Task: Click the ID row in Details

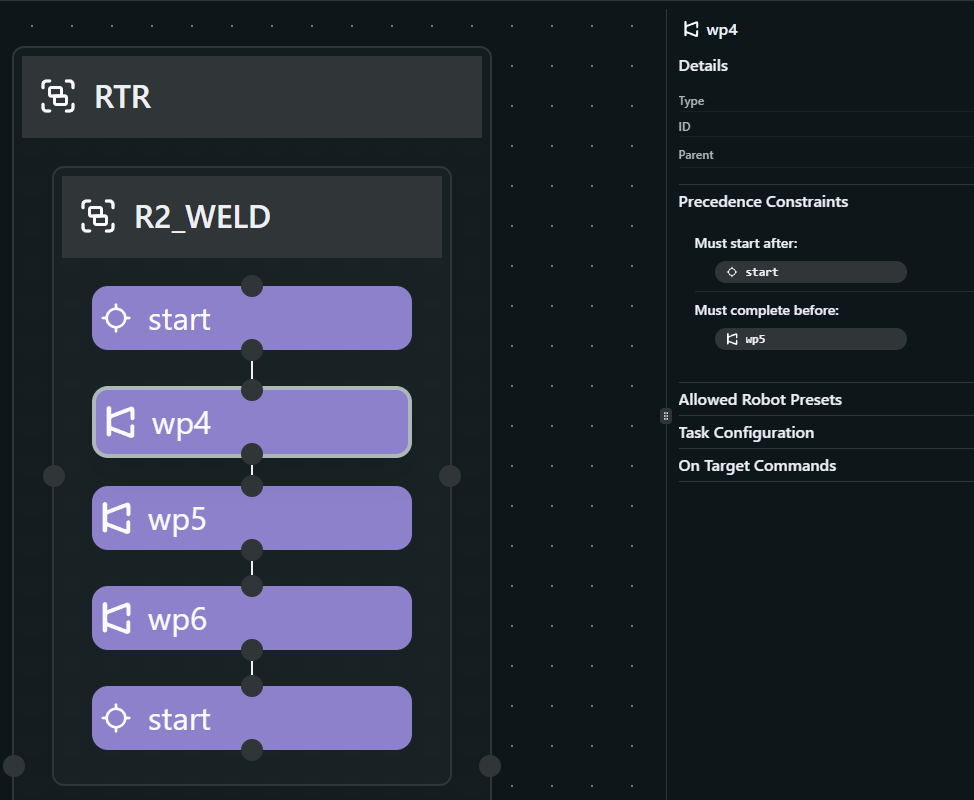Action: (x=826, y=127)
